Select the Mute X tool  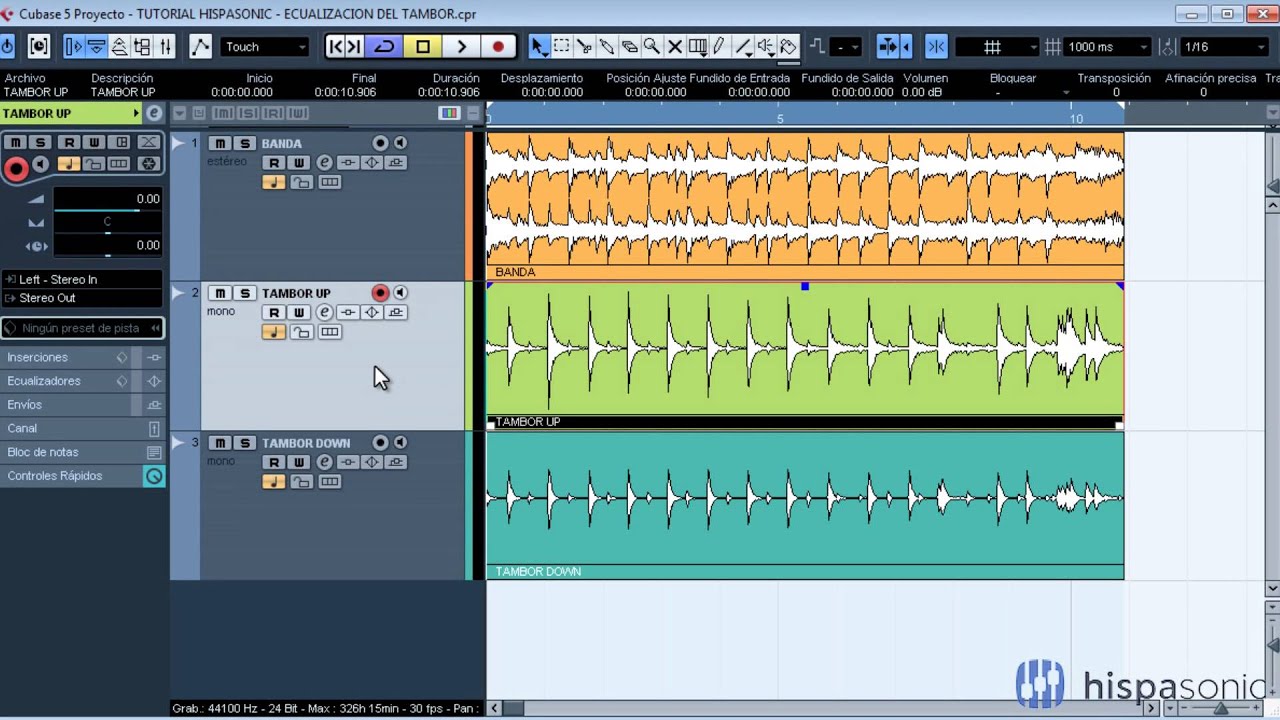(674, 47)
